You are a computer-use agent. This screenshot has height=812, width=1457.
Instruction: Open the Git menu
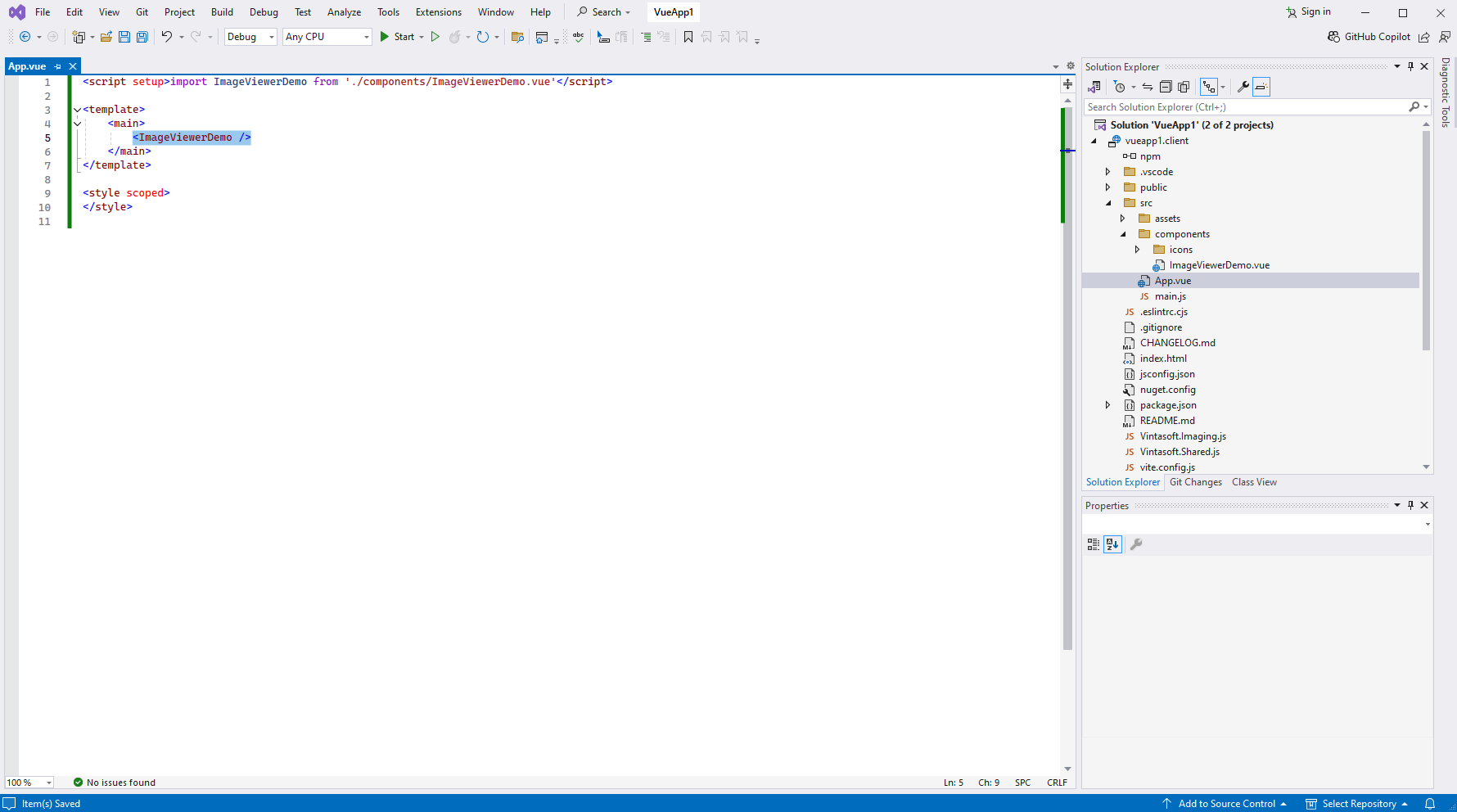point(142,12)
